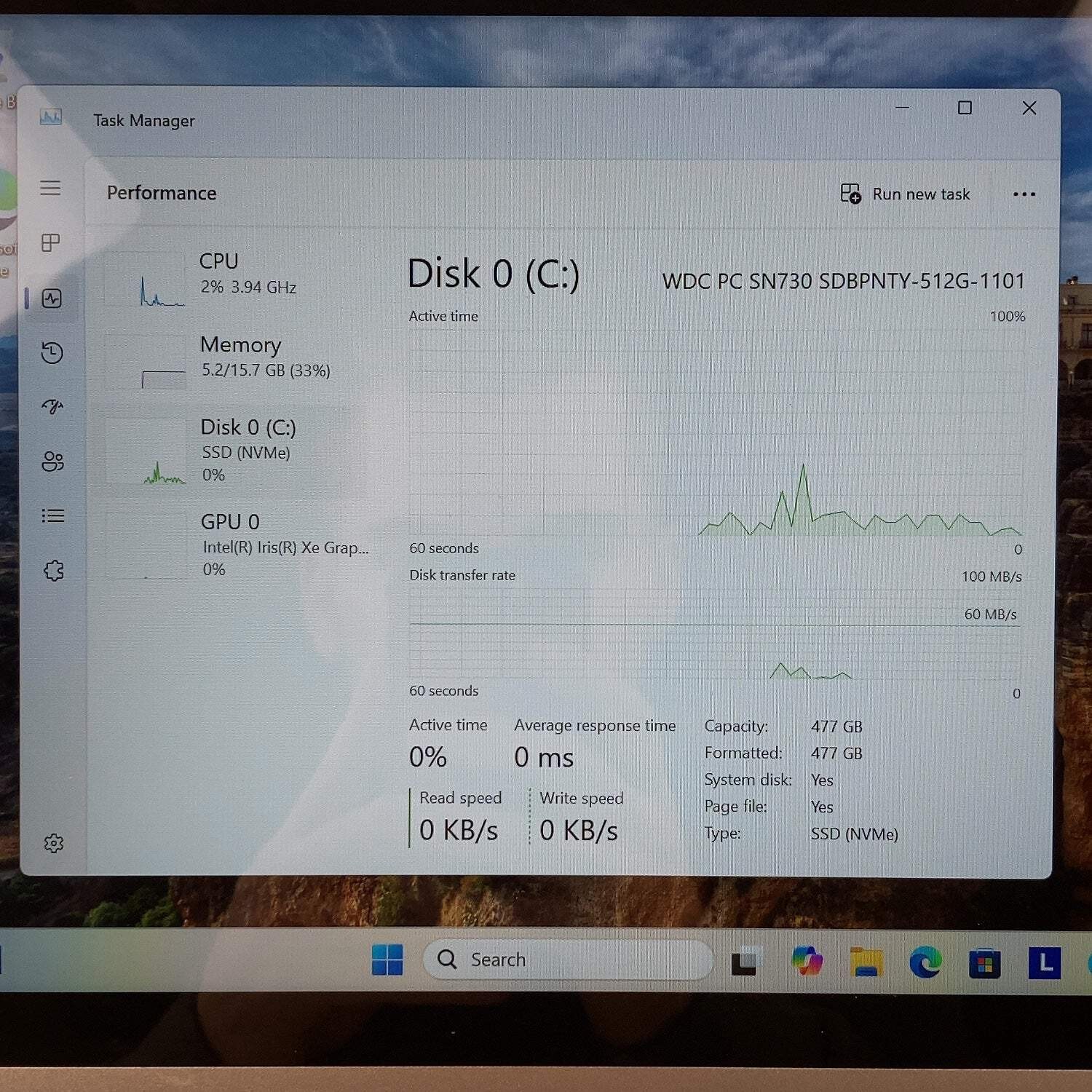Image resolution: width=1092 pixels, height=1092 pixels.
Task: Click the Disk transfer rate graph
Action: 715,634
